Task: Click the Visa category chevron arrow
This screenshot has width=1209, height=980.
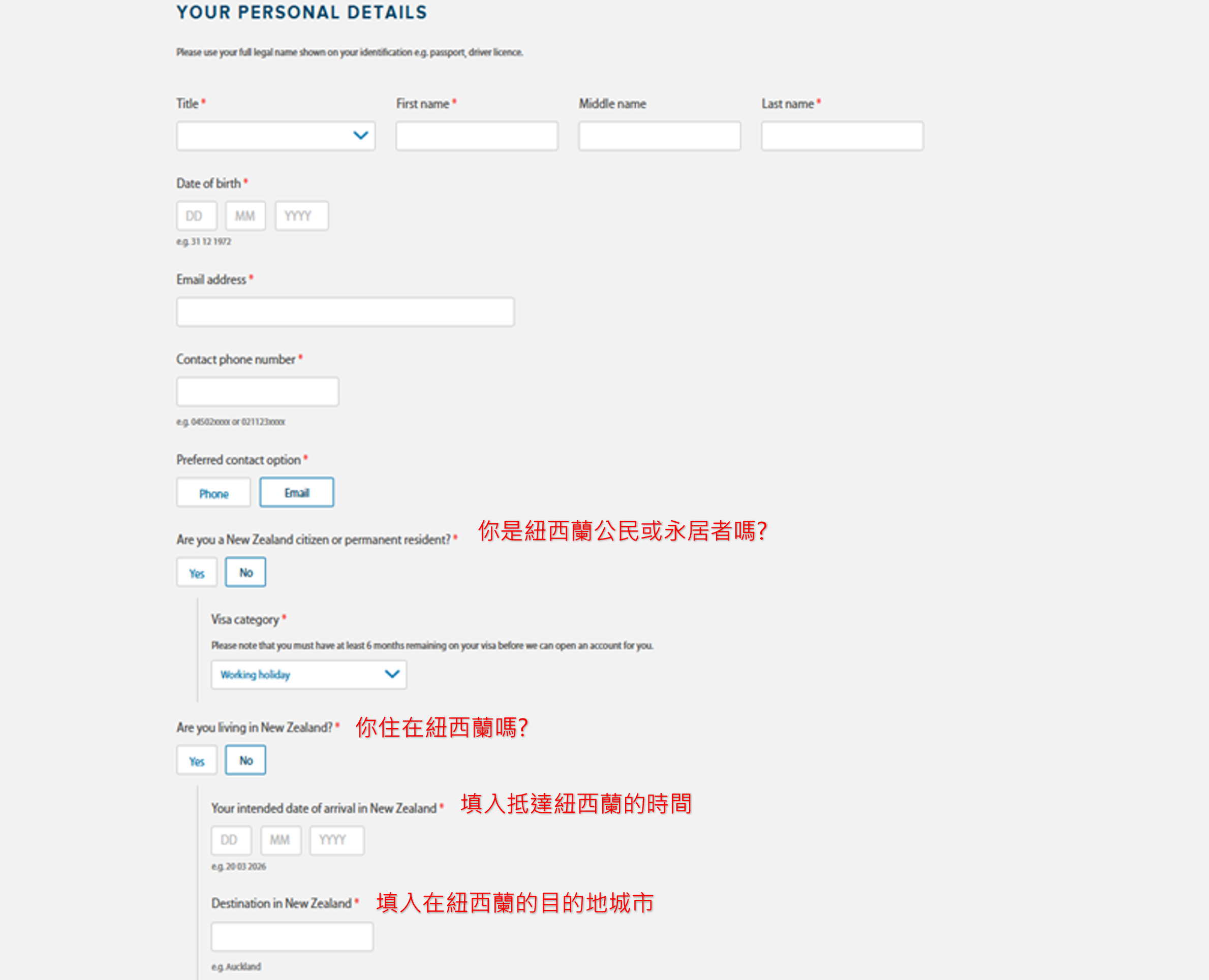Action: (x=392, y=674)
